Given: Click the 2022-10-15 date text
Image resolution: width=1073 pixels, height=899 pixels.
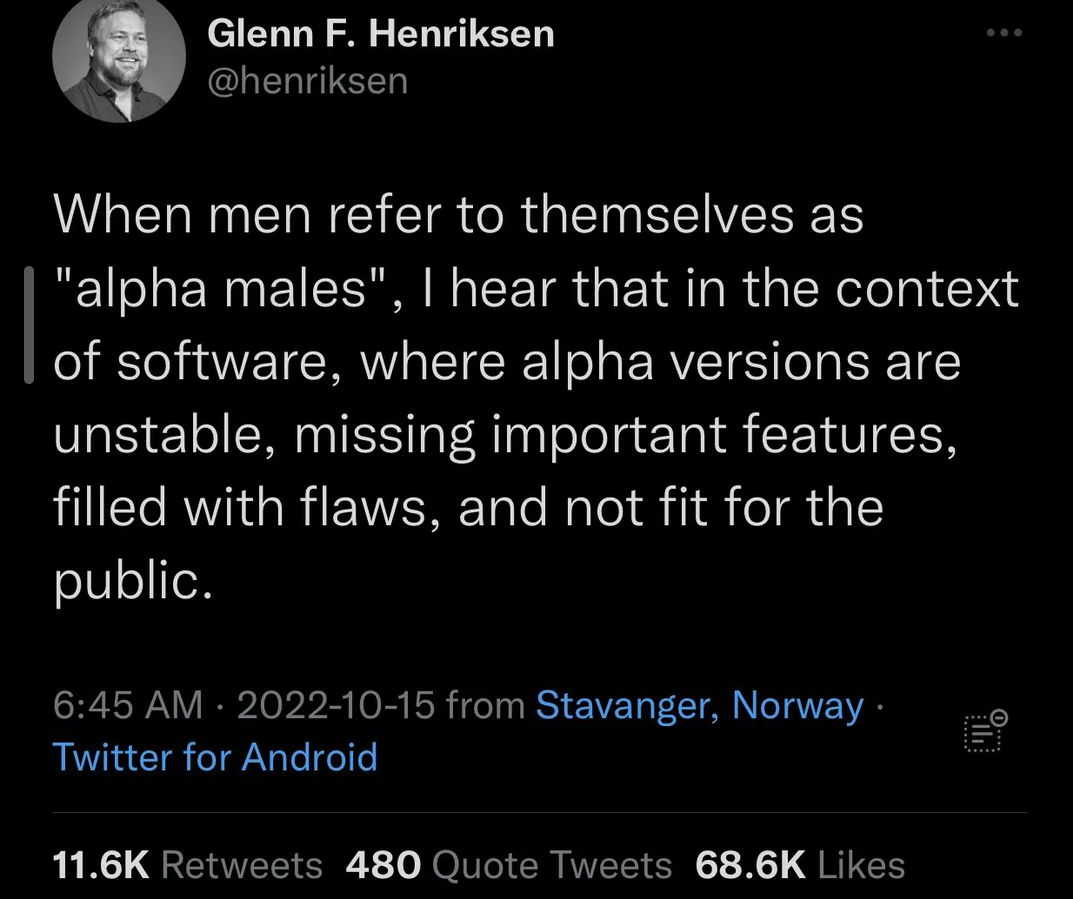Looking at the screenshot, I should point(336,706).
